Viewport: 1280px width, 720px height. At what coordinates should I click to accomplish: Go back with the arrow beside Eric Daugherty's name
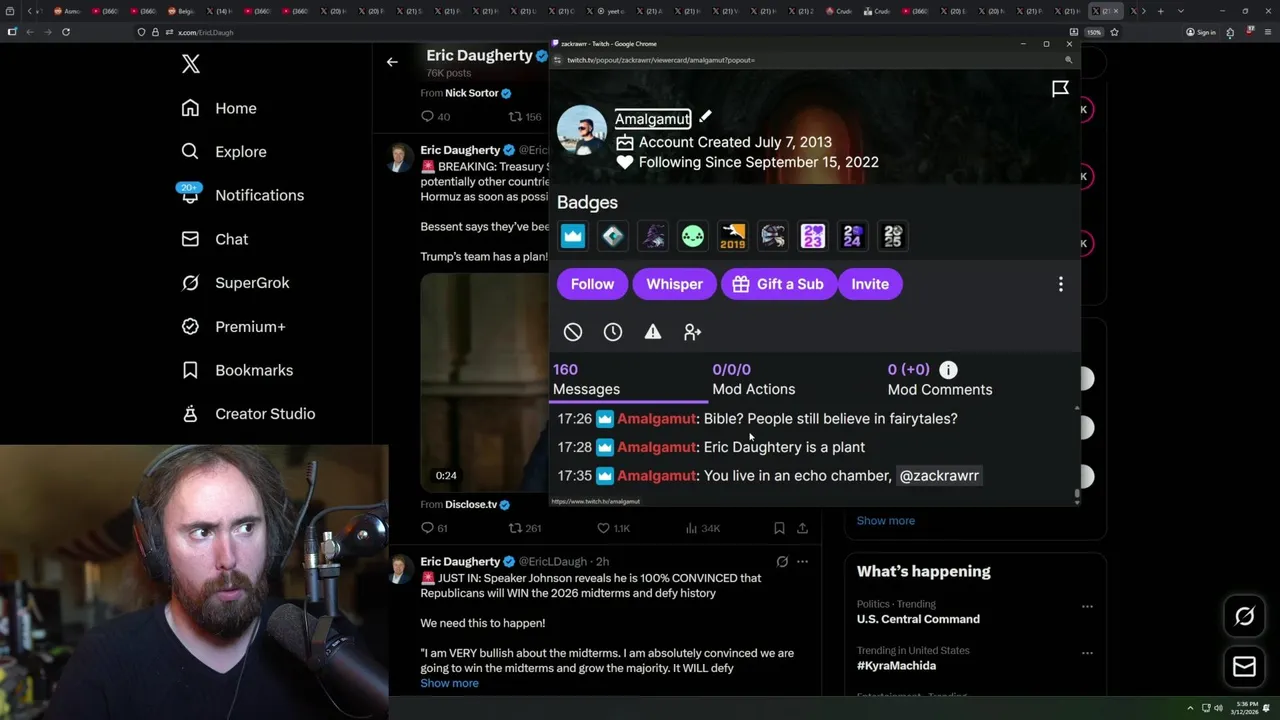tap(392, 62)
